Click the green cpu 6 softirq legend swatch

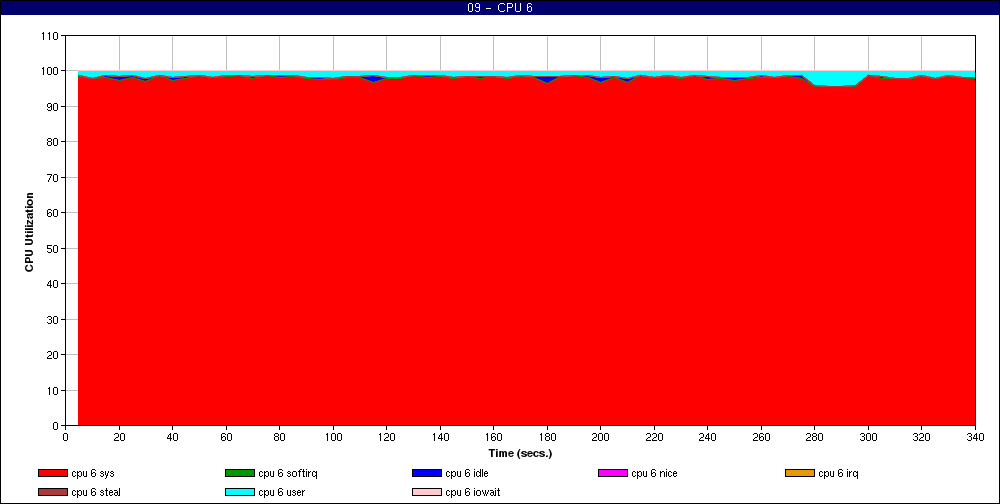pyautogui.click(x=240, y=473)
